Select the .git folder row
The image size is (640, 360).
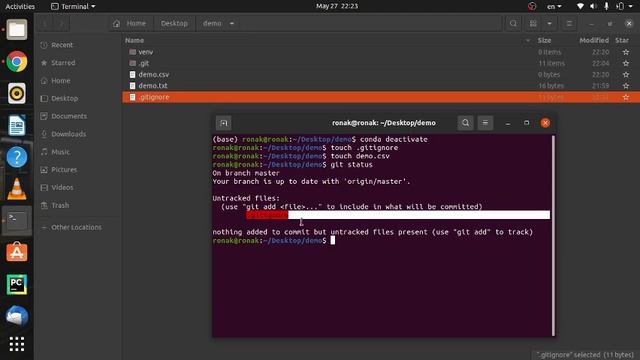[381, 63]
